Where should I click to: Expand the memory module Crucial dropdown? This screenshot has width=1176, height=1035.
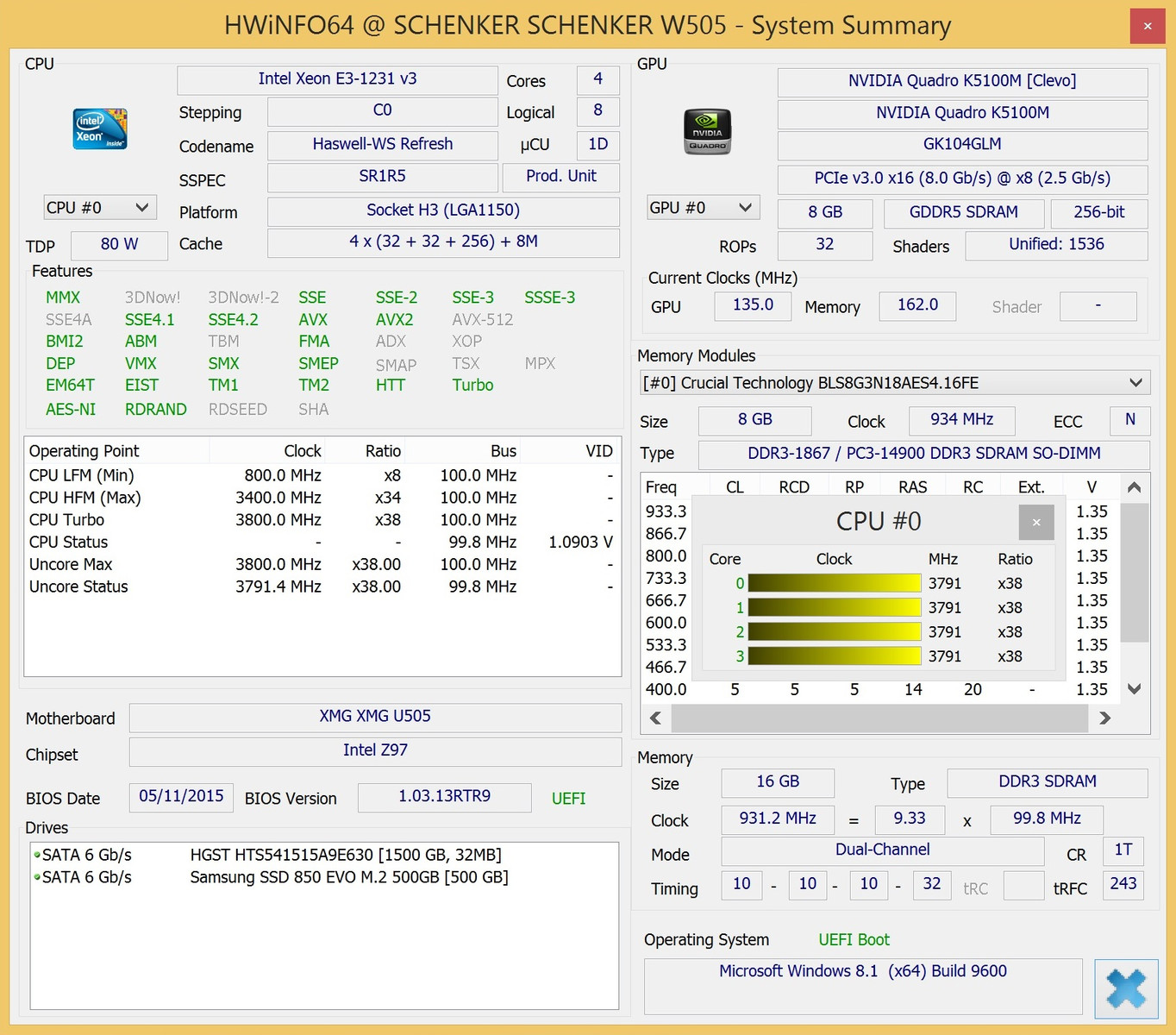click(895, 383)
